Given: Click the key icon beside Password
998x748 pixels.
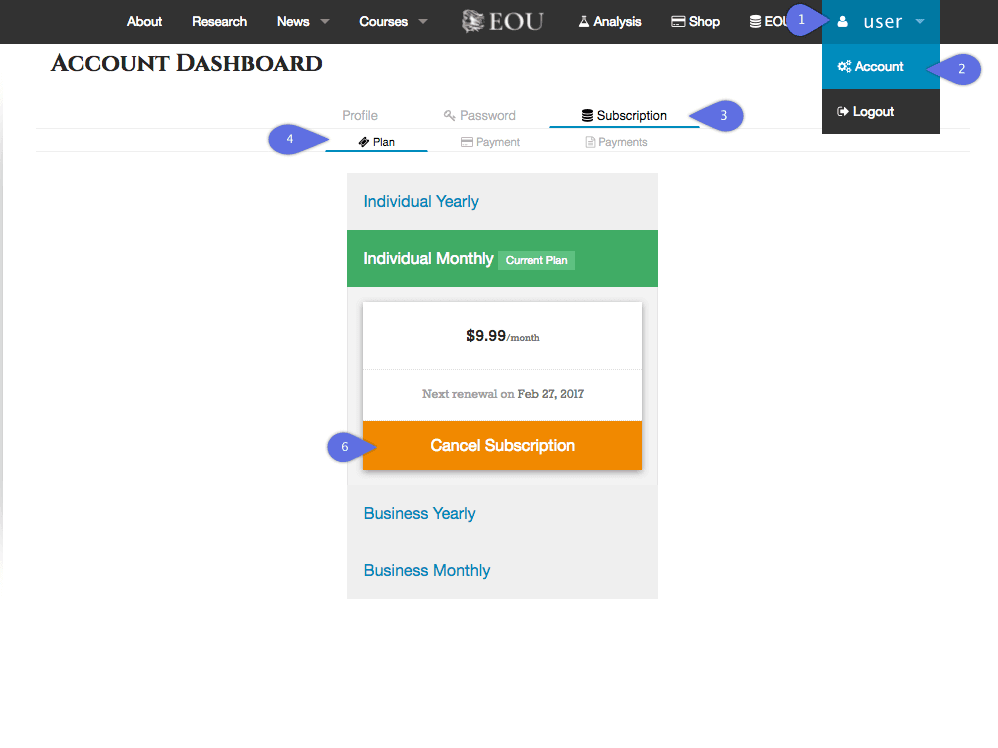Looking at the screenshot, I should (x=450, y=116).
